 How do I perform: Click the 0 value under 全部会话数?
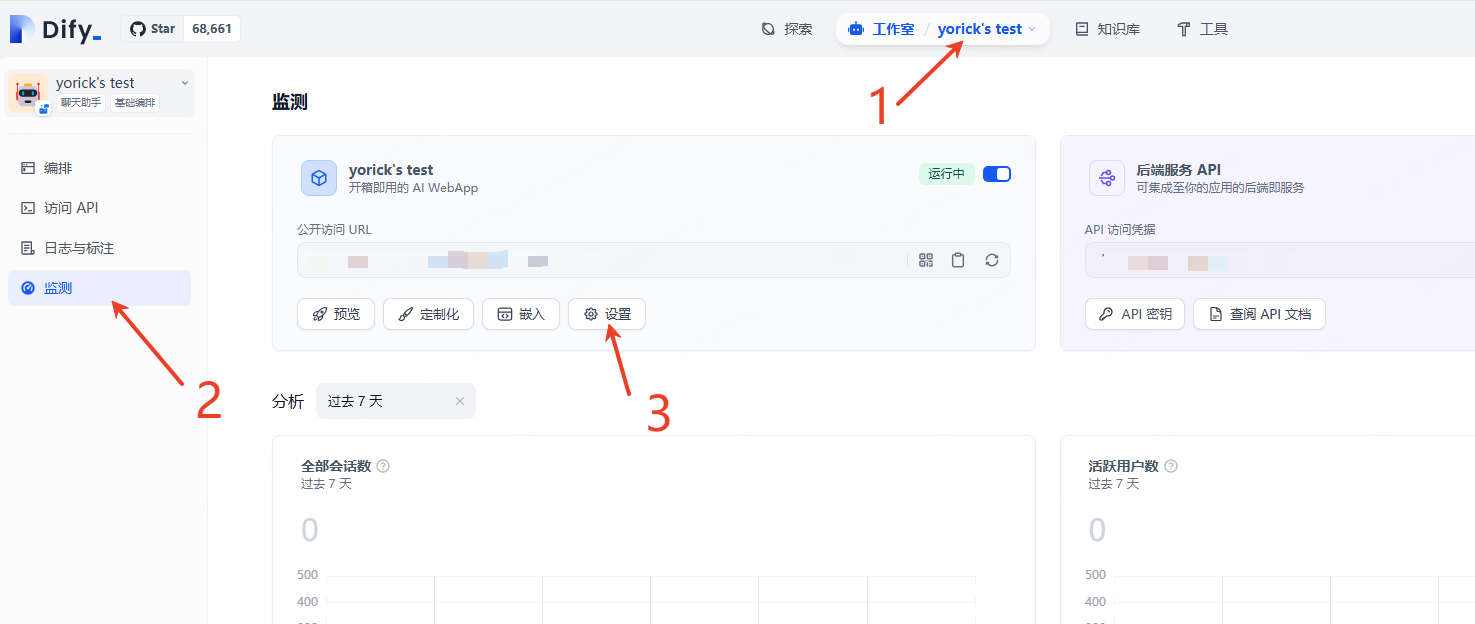(x=310, y=530)
